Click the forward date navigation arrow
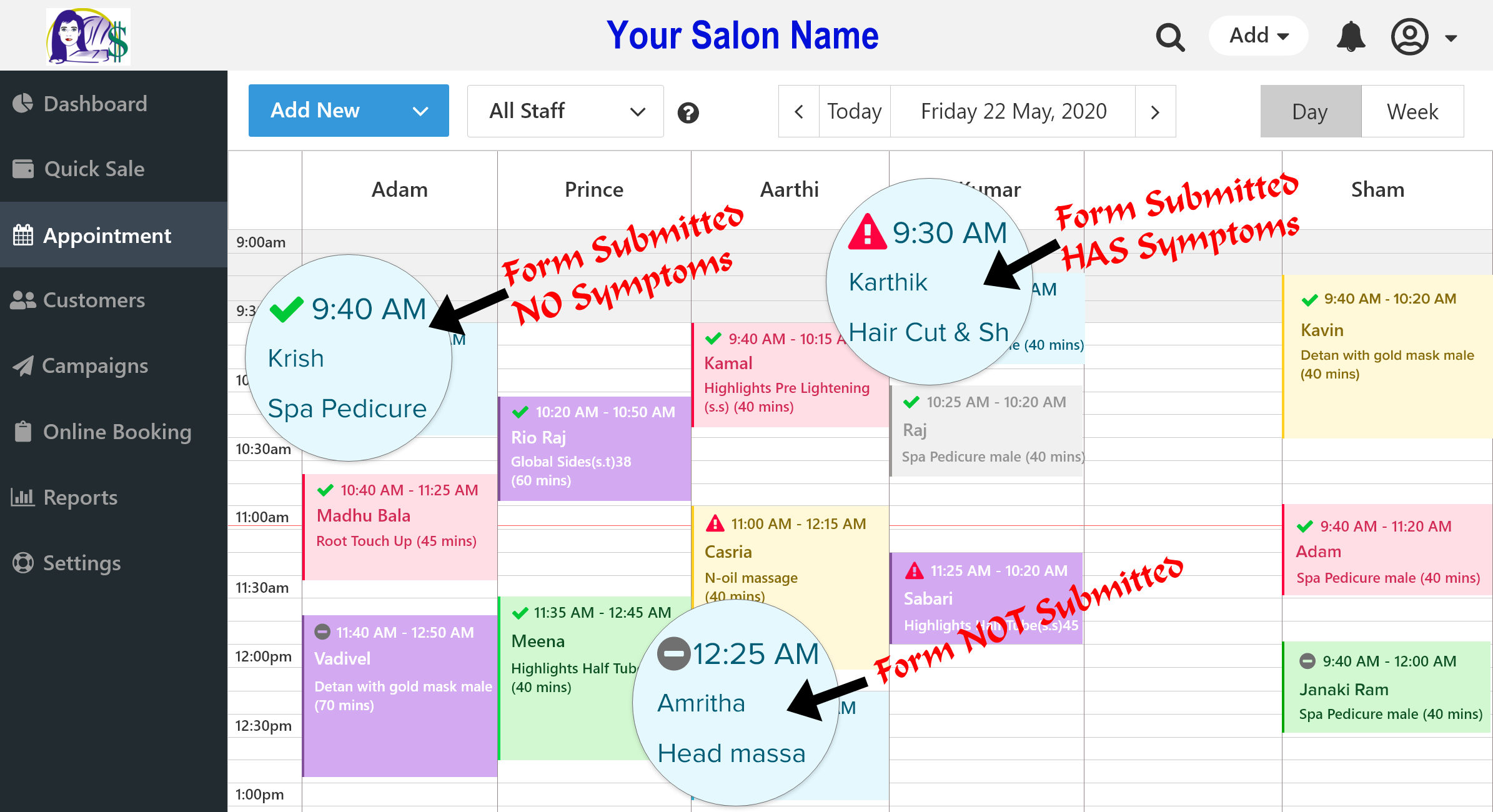 click(x=1158, y=111)
